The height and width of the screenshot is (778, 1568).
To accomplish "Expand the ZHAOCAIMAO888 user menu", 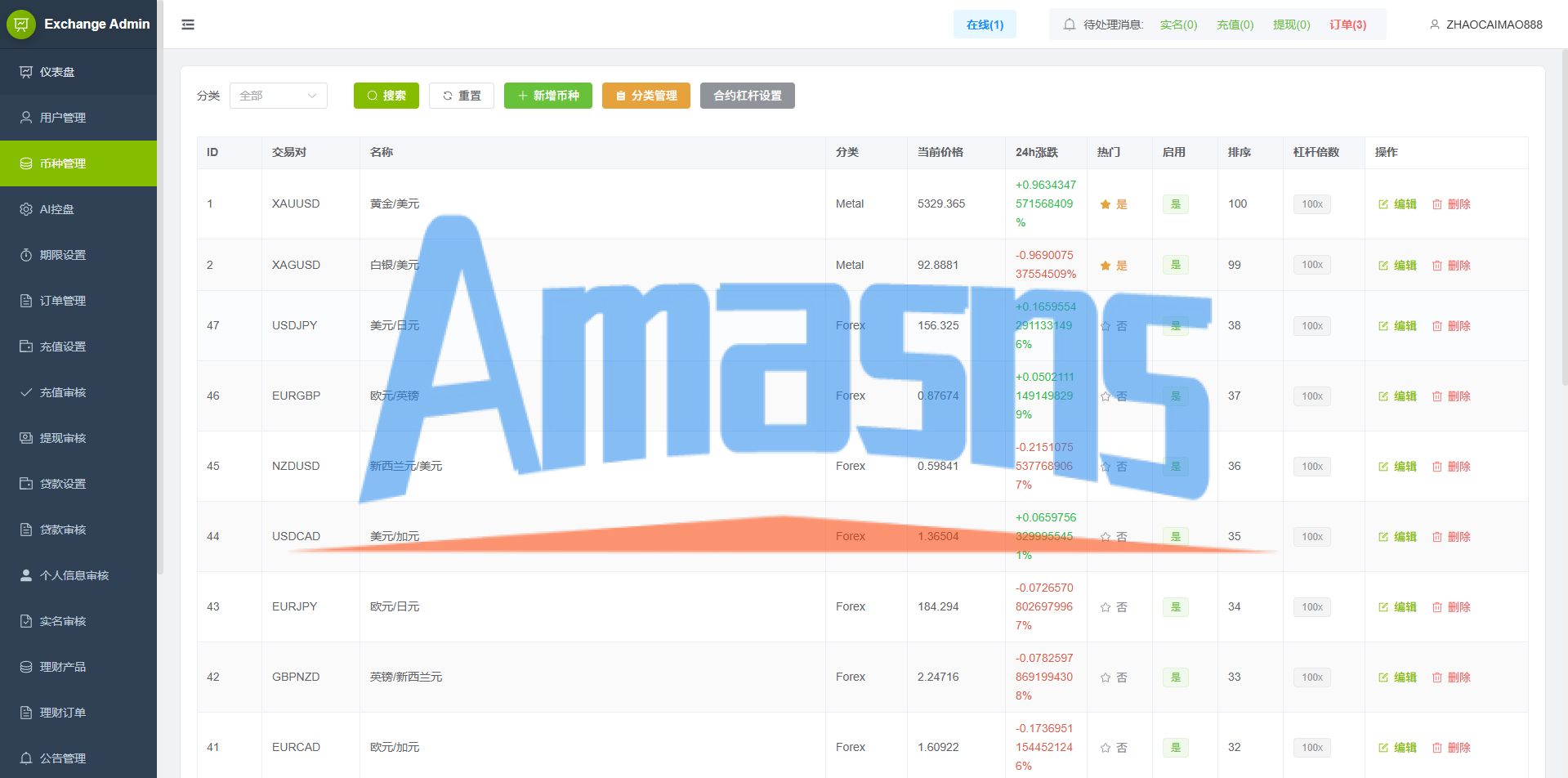I will (x=1486, y=25).
